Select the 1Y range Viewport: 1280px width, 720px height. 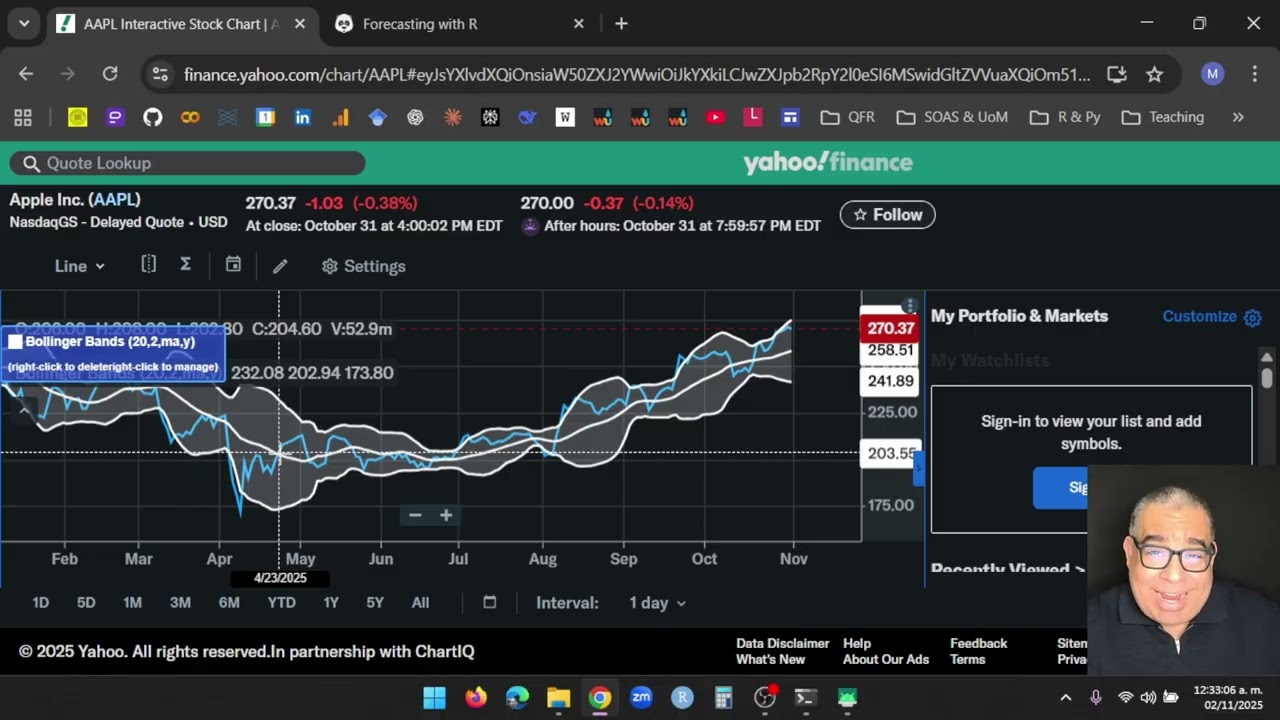pyautogui.click(x=331, y=603)
